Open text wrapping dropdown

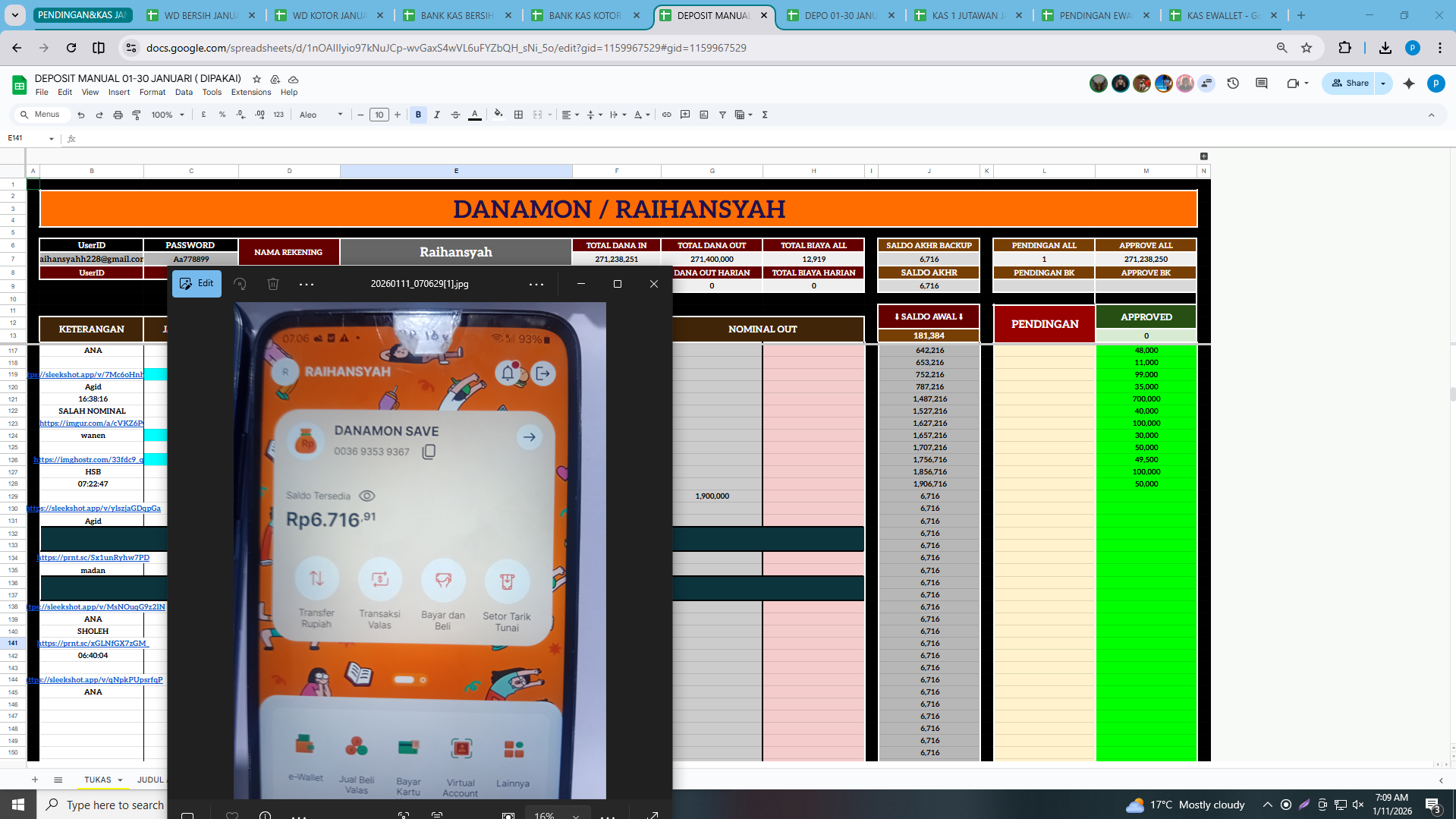tap(618, 115)
